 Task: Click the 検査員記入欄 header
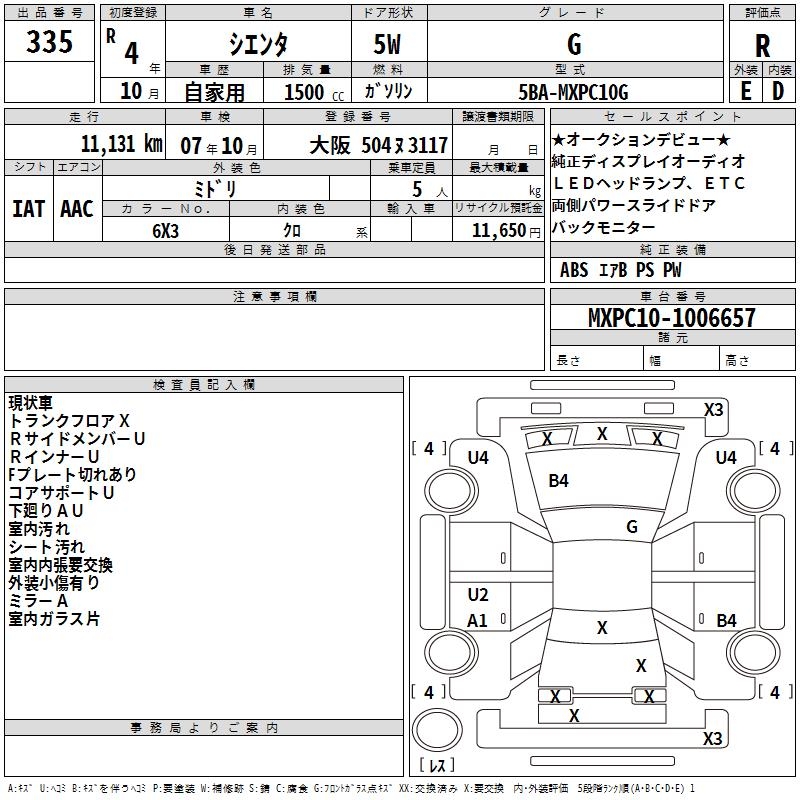204,385
